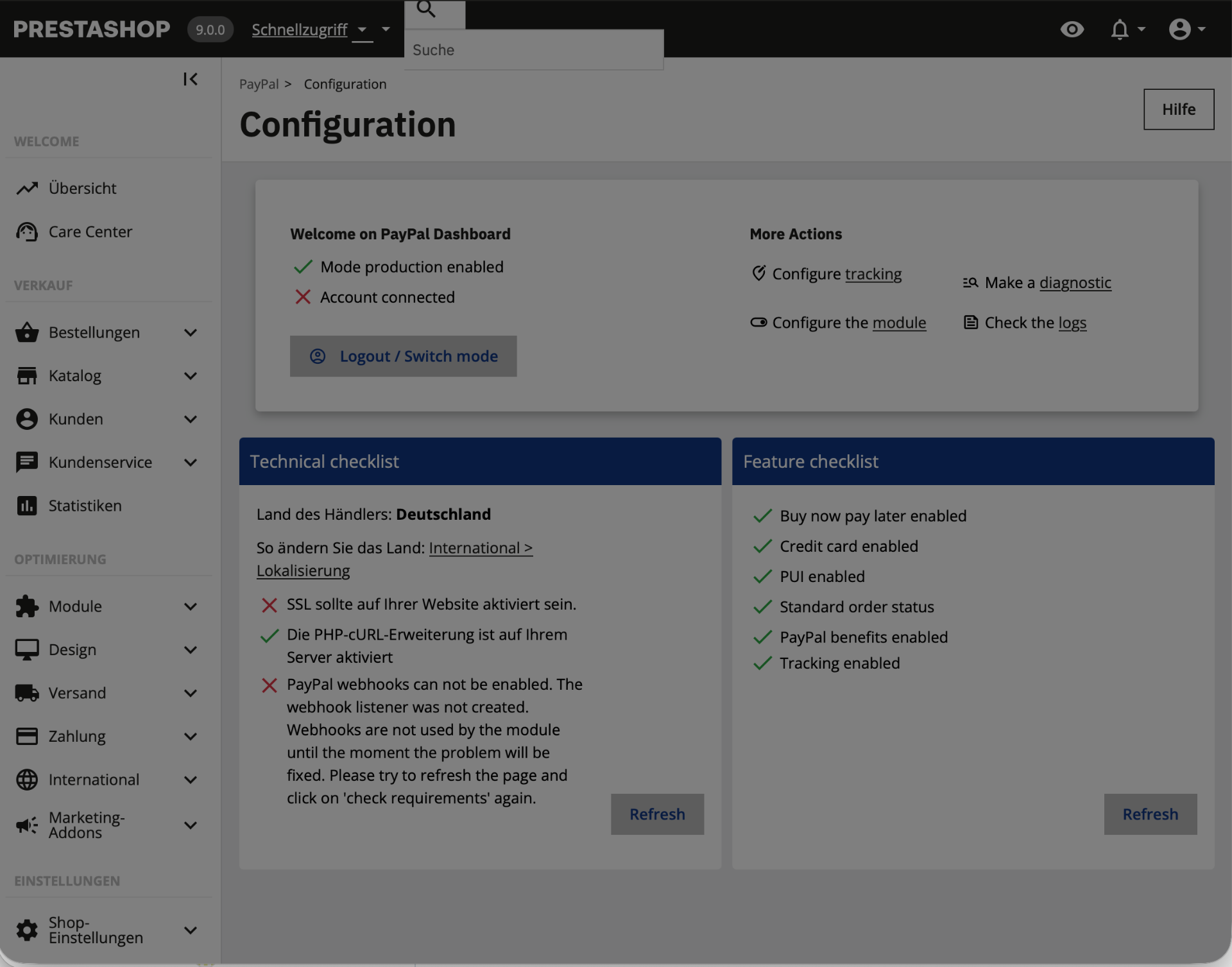Click the Check the logs document icon

971,322
